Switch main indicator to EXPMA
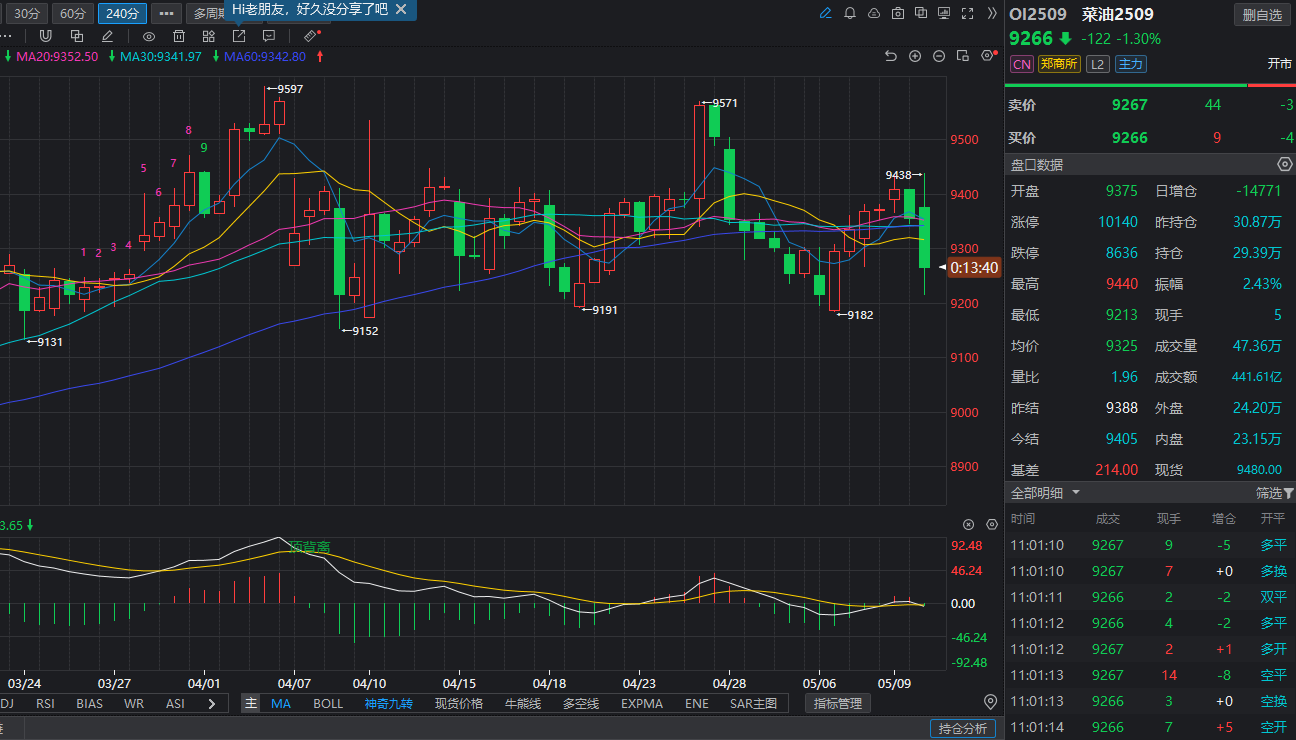This screenshot has height=740, width=1296. [642, 703]
